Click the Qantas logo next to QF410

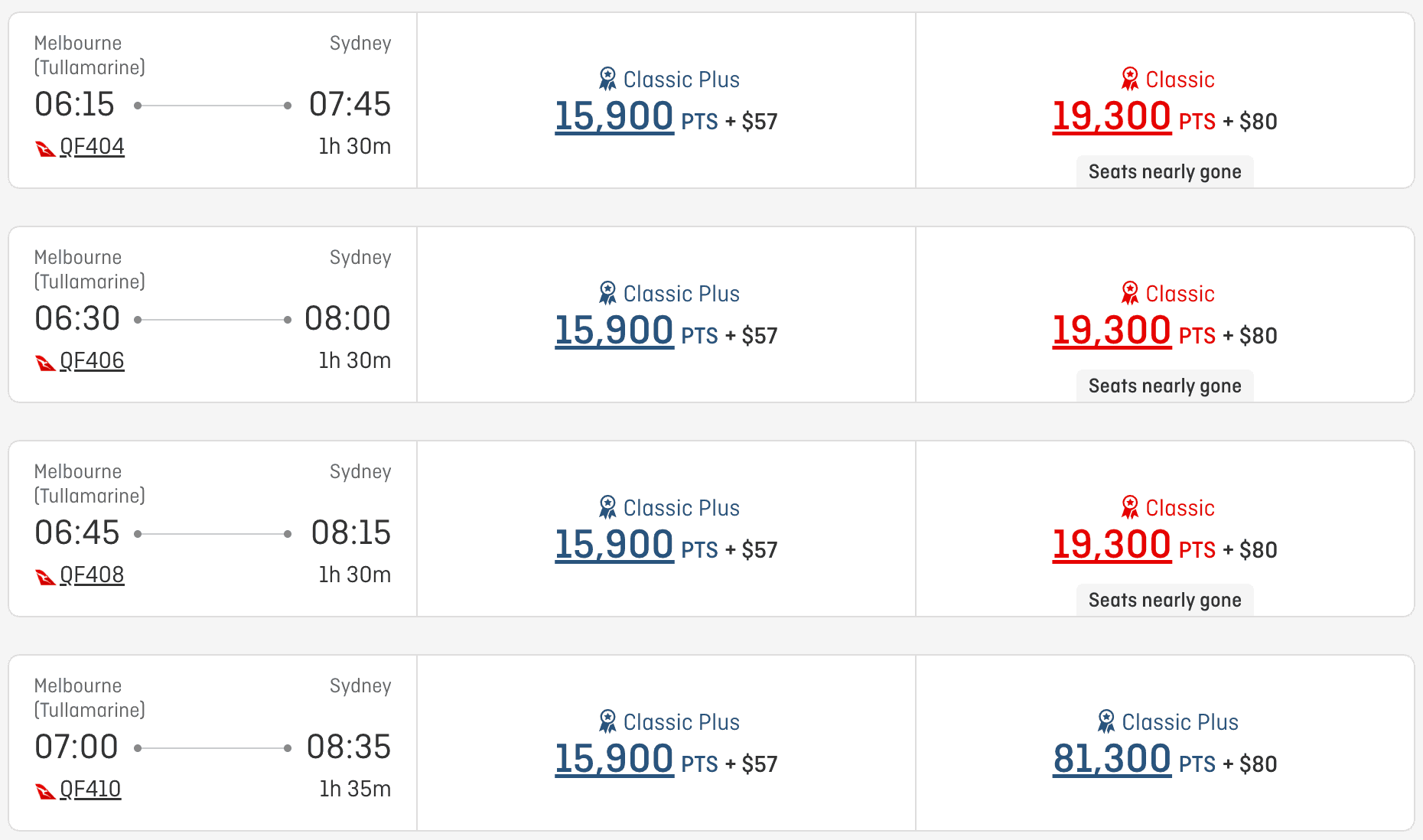[x=45, y=789]
